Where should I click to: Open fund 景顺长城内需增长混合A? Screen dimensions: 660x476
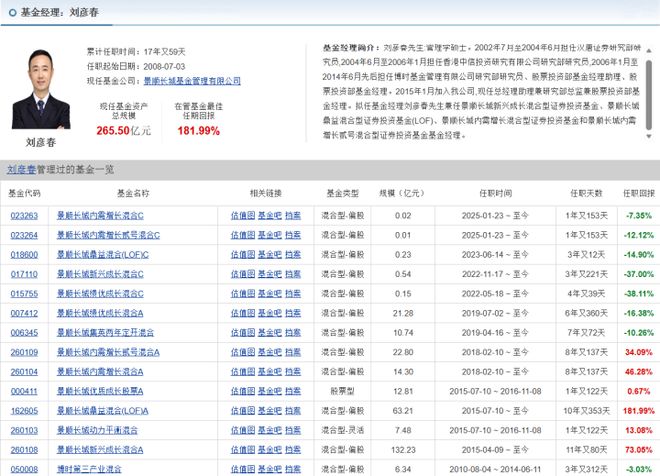100,372
